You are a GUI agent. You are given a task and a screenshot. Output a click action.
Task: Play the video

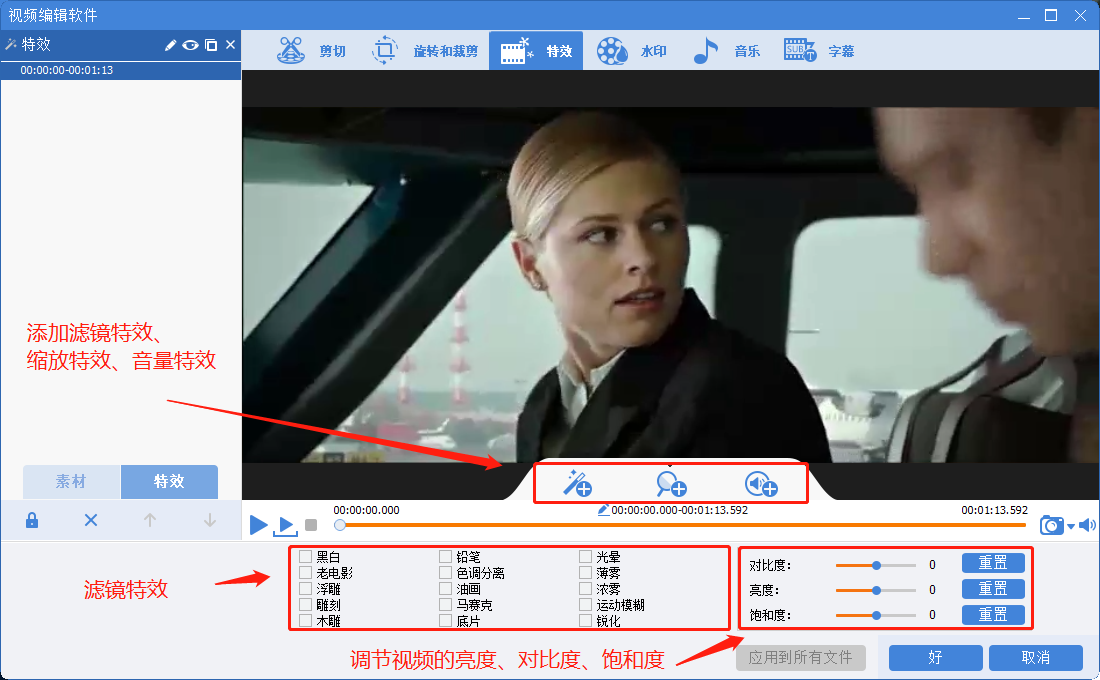point(258,524)
